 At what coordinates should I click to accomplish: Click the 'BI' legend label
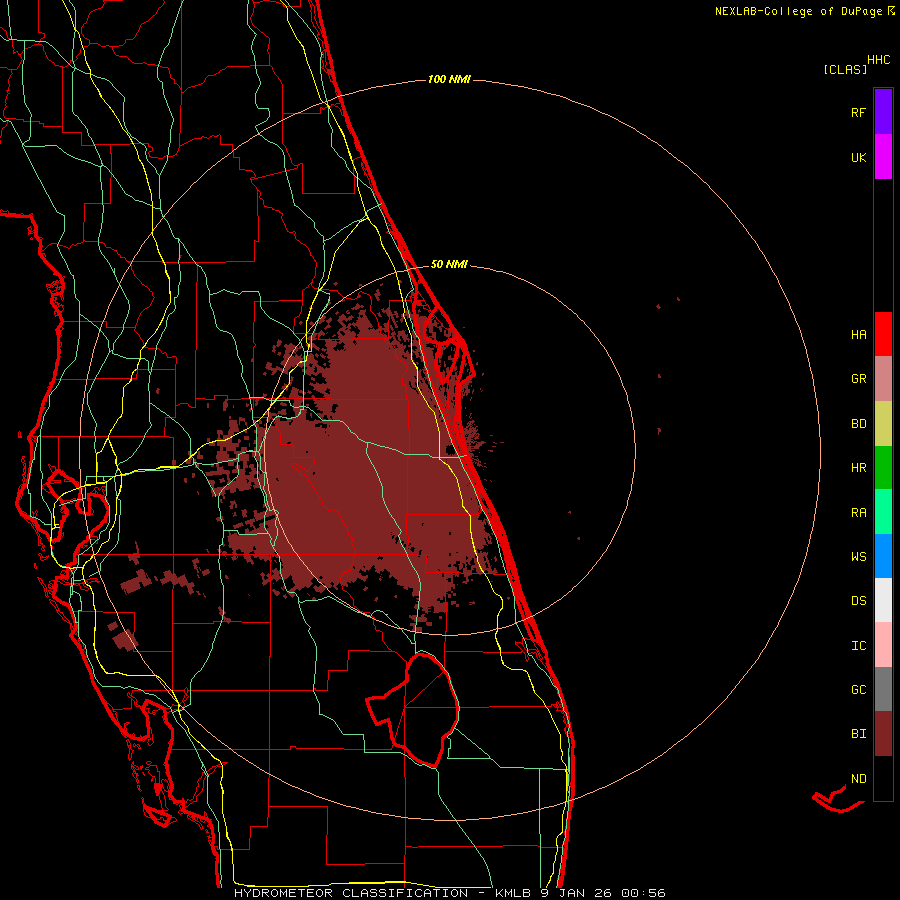pyautogui.click(x=858, y=734)
